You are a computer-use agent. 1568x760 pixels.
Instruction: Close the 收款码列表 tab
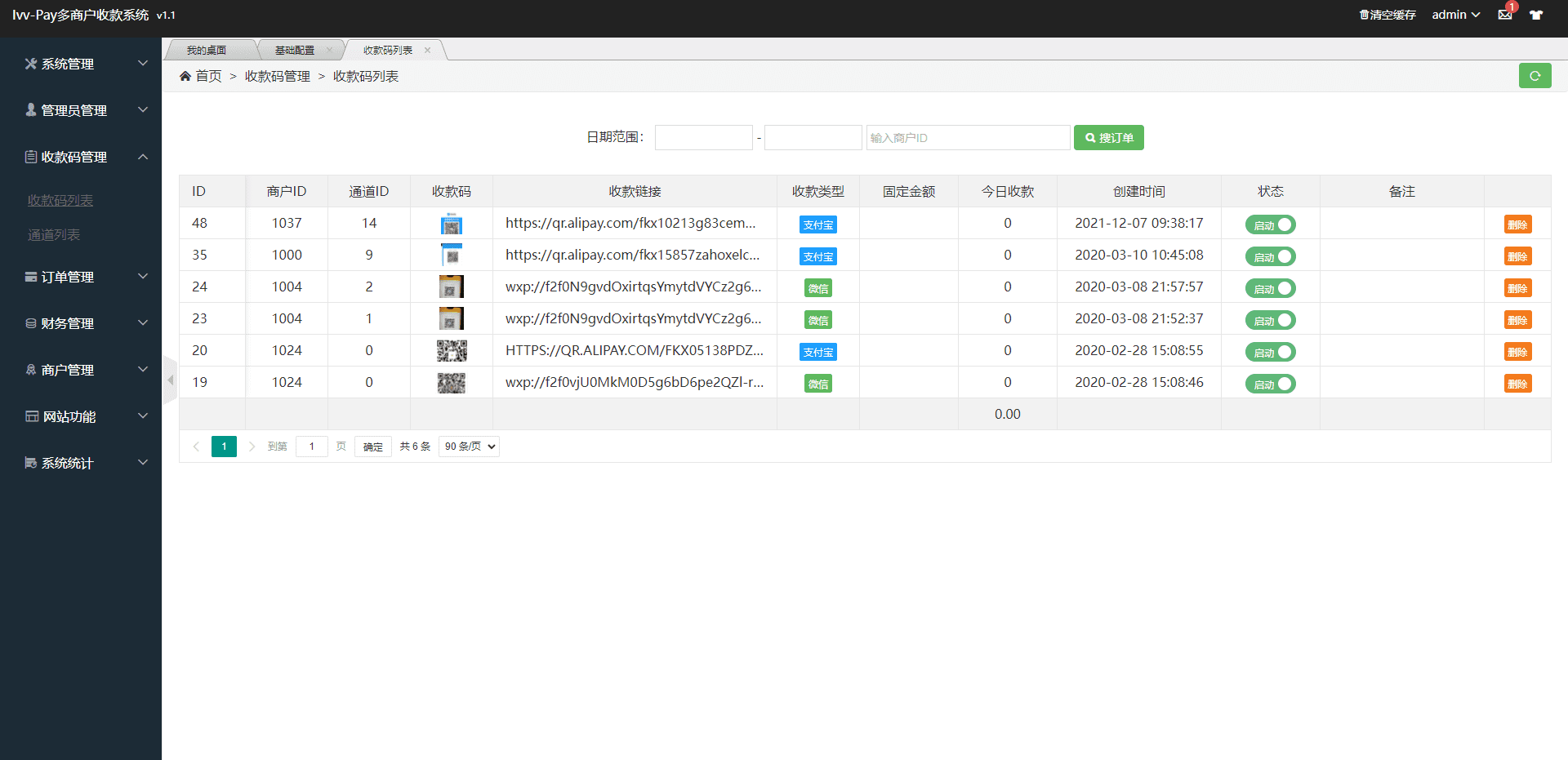pyautogui.click(x=427, y=51)
